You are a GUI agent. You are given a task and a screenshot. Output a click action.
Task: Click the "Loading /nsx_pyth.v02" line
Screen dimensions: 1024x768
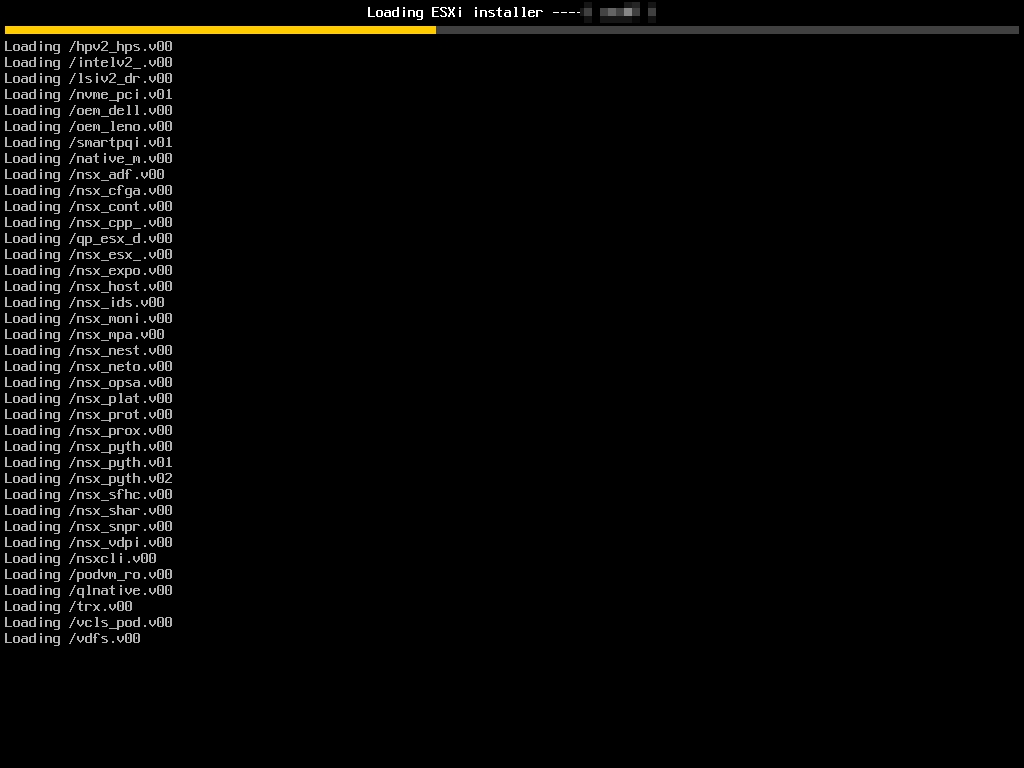(x=88, y=478)
